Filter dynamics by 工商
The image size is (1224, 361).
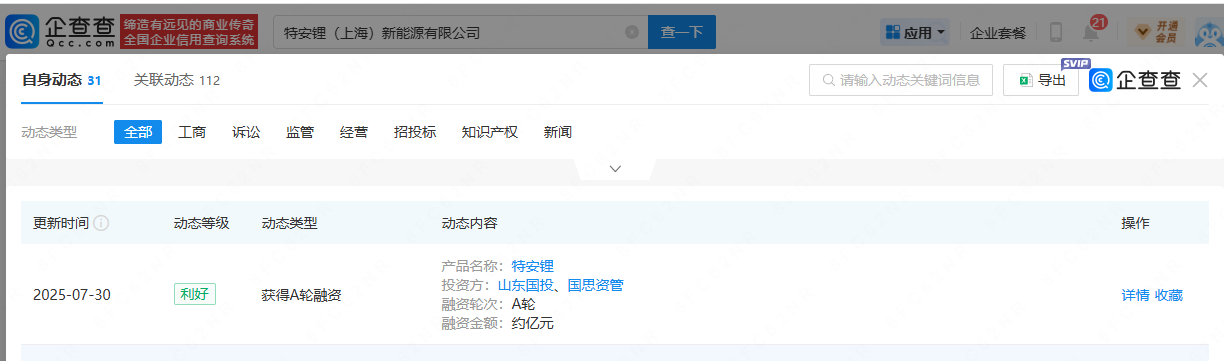pos(192,132)
